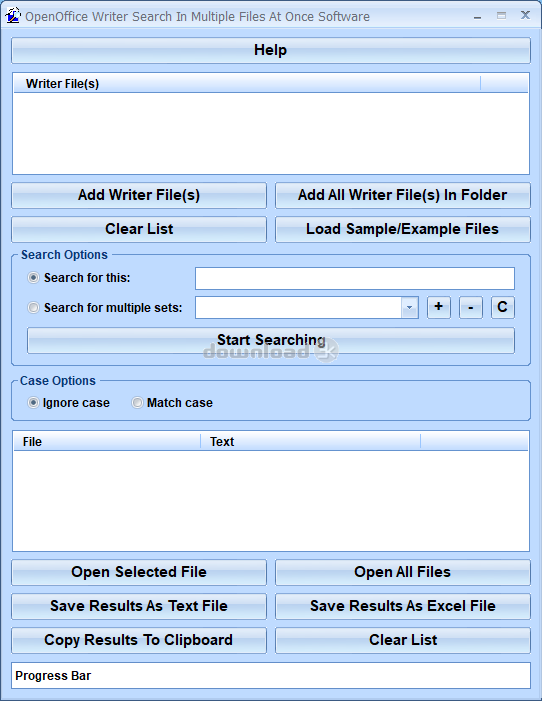Click Start Searching button

(x=271, y=341)
